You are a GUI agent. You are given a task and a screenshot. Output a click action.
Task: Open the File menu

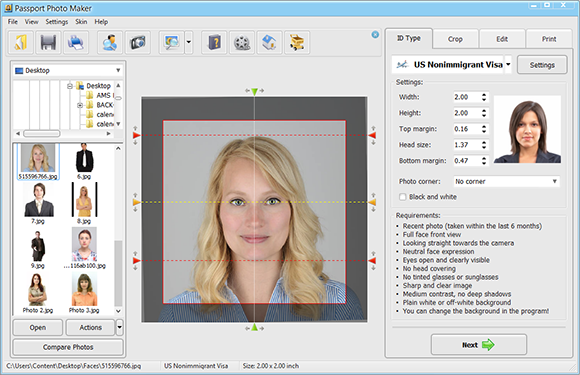[x=13, y=22]
